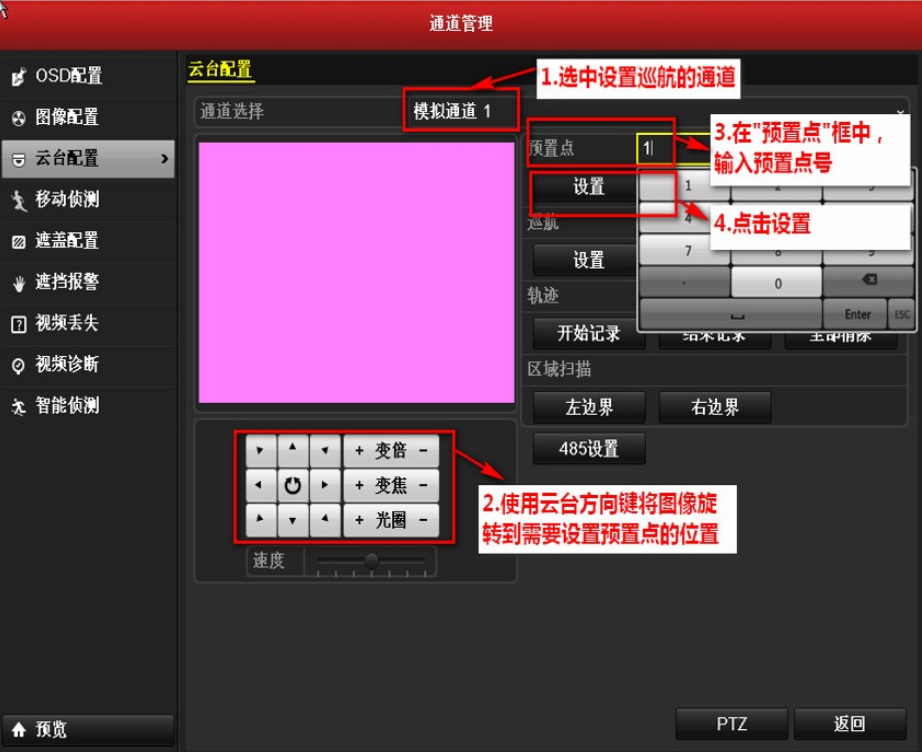The image size is (922, 752).
Task: Tap the keypad Enter key
Action: coord(857,315)
